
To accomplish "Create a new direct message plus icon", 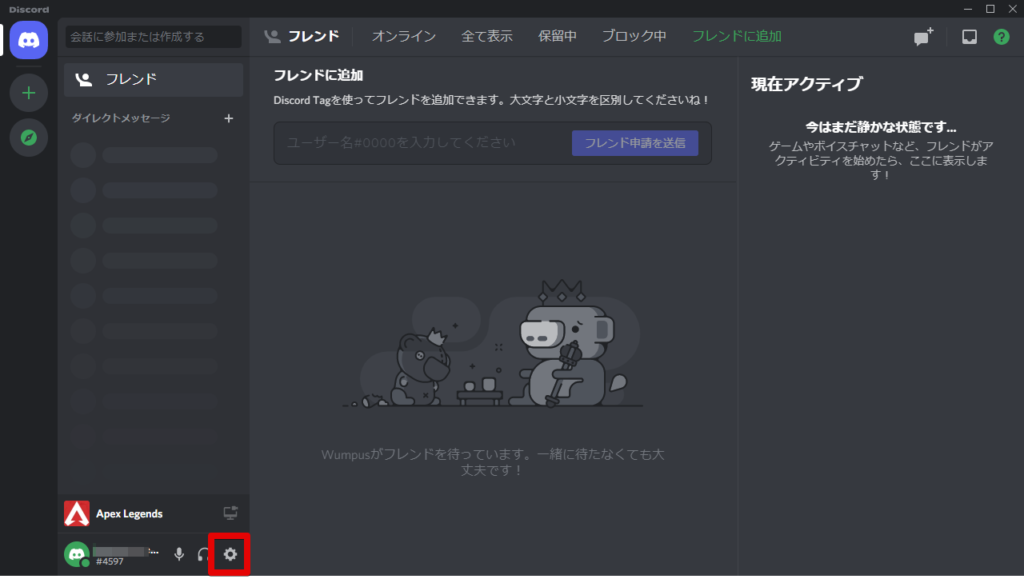I will coord(229,118).
